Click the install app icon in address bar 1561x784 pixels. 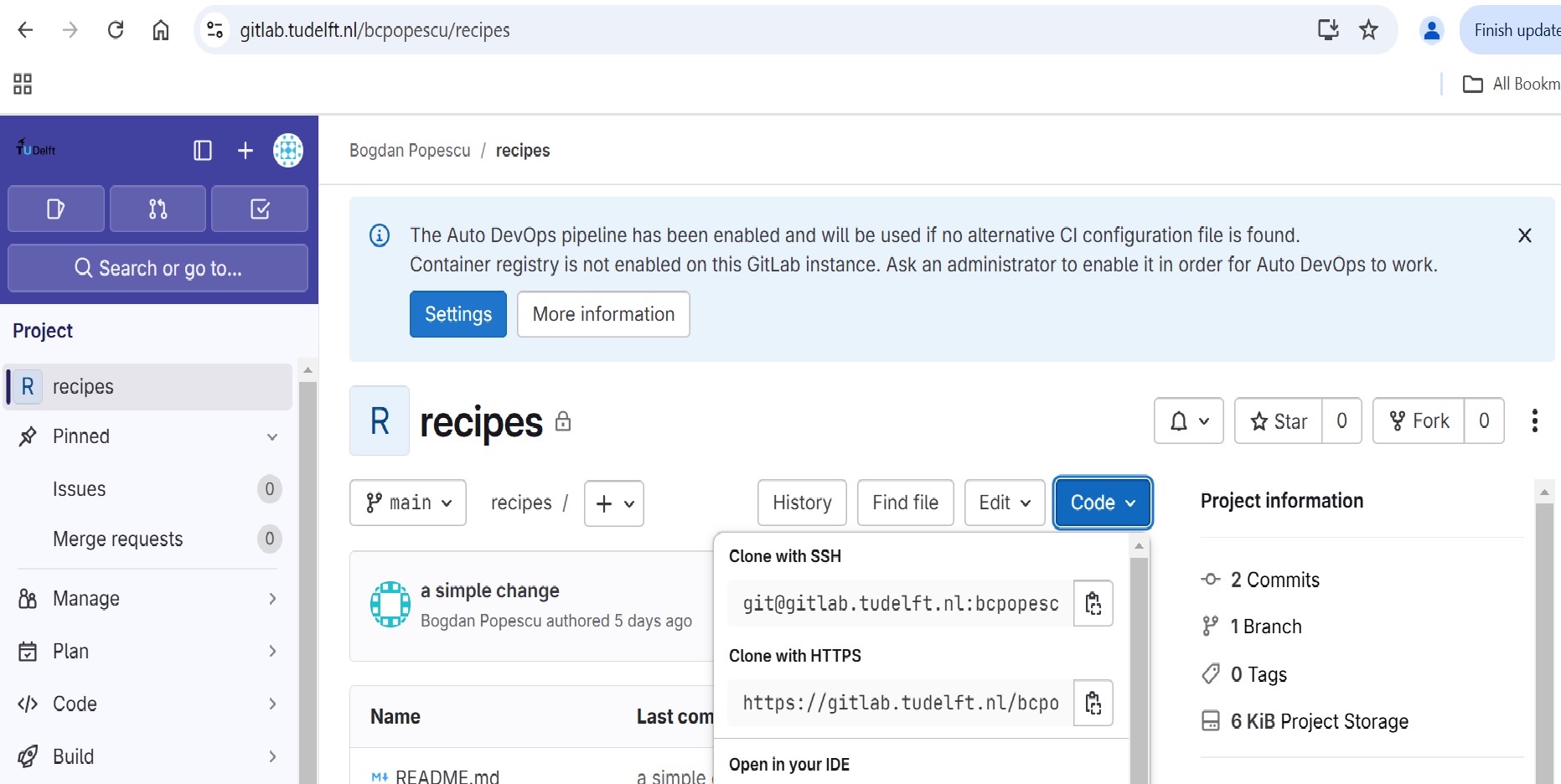(1328, 30)
